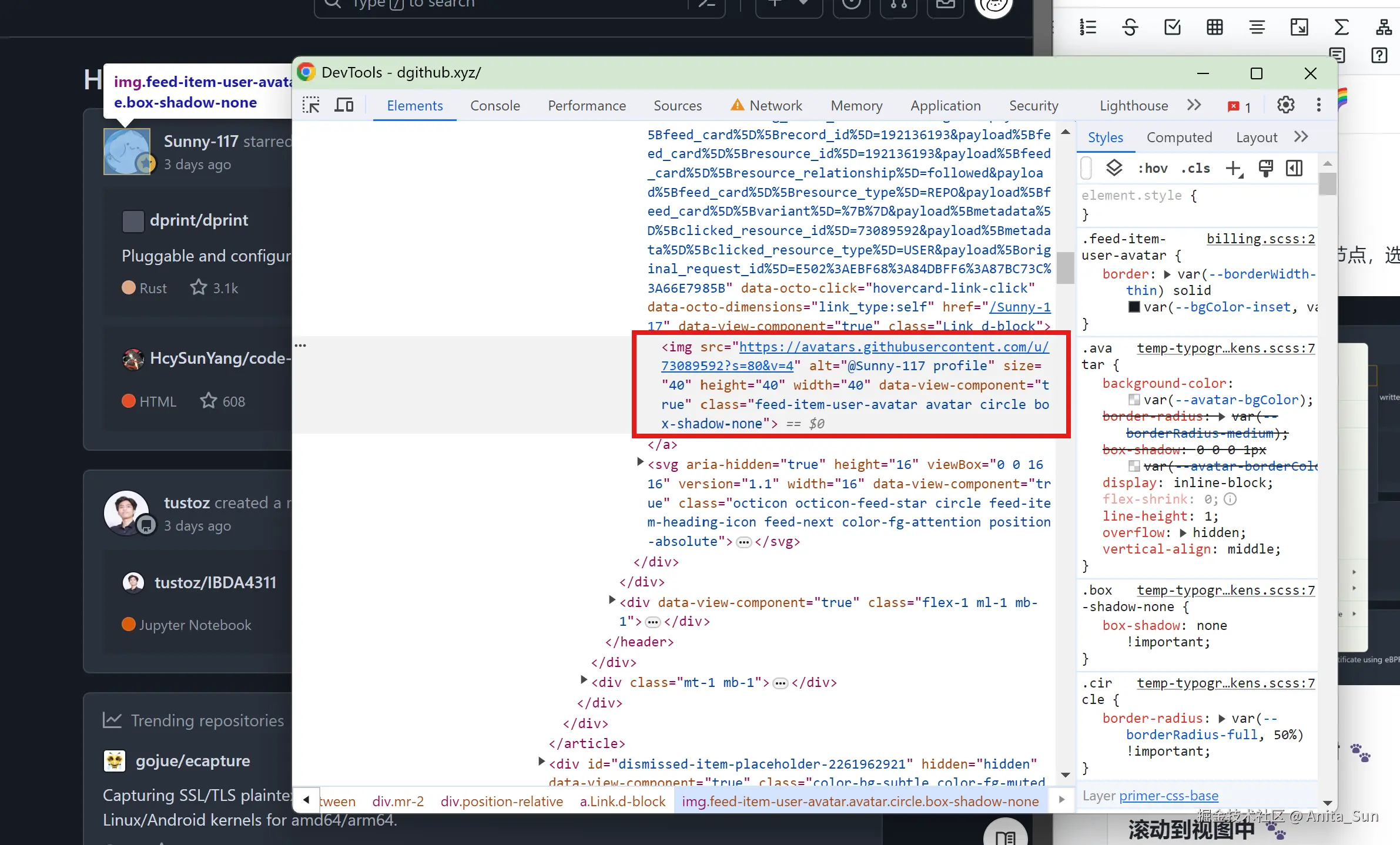Image resolution: width=1400 pixels, height=845 pixels.
Task: Switch to the Console tab
Action: [495, 106]
